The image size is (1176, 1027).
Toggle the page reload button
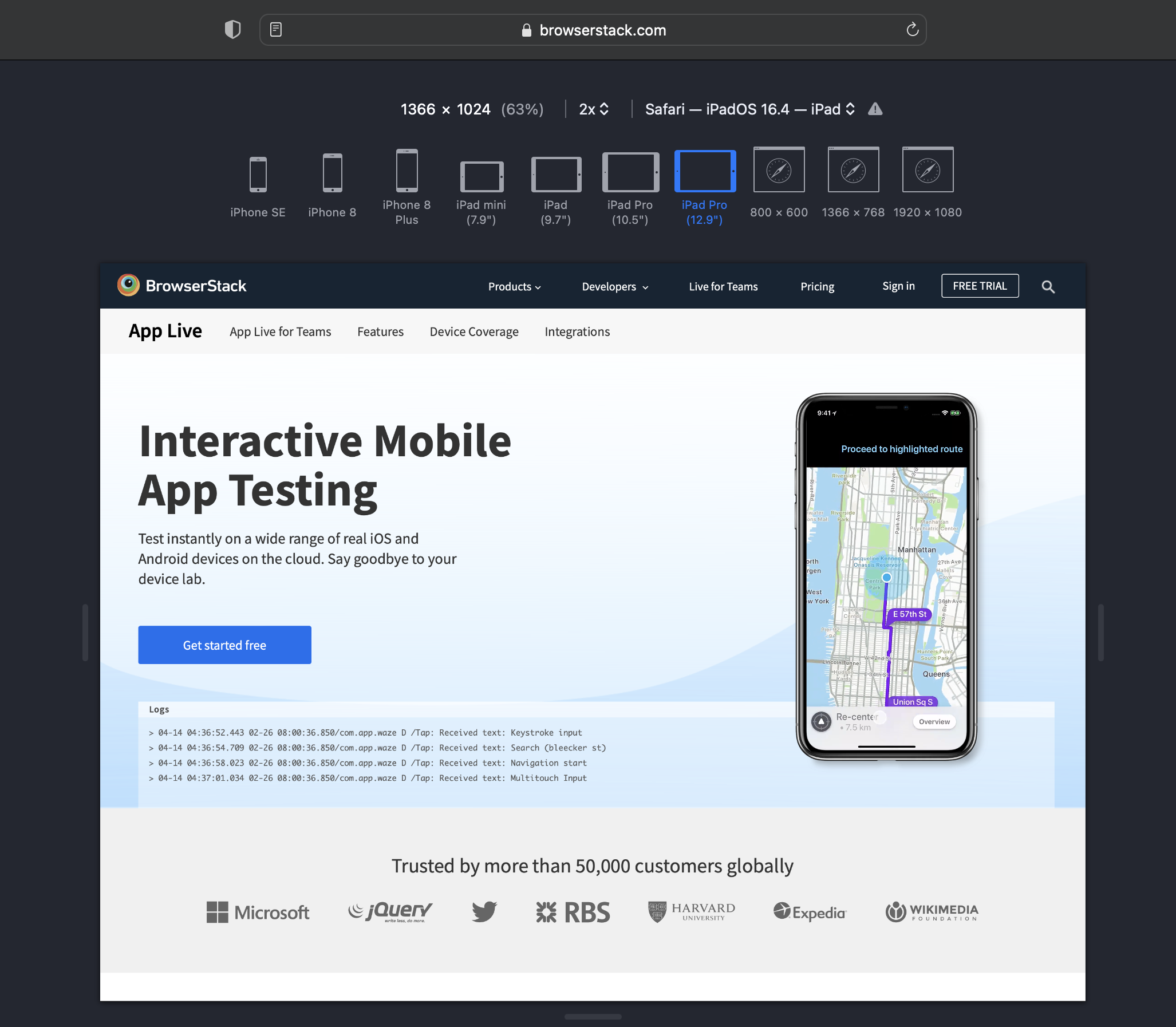[910, 29]
